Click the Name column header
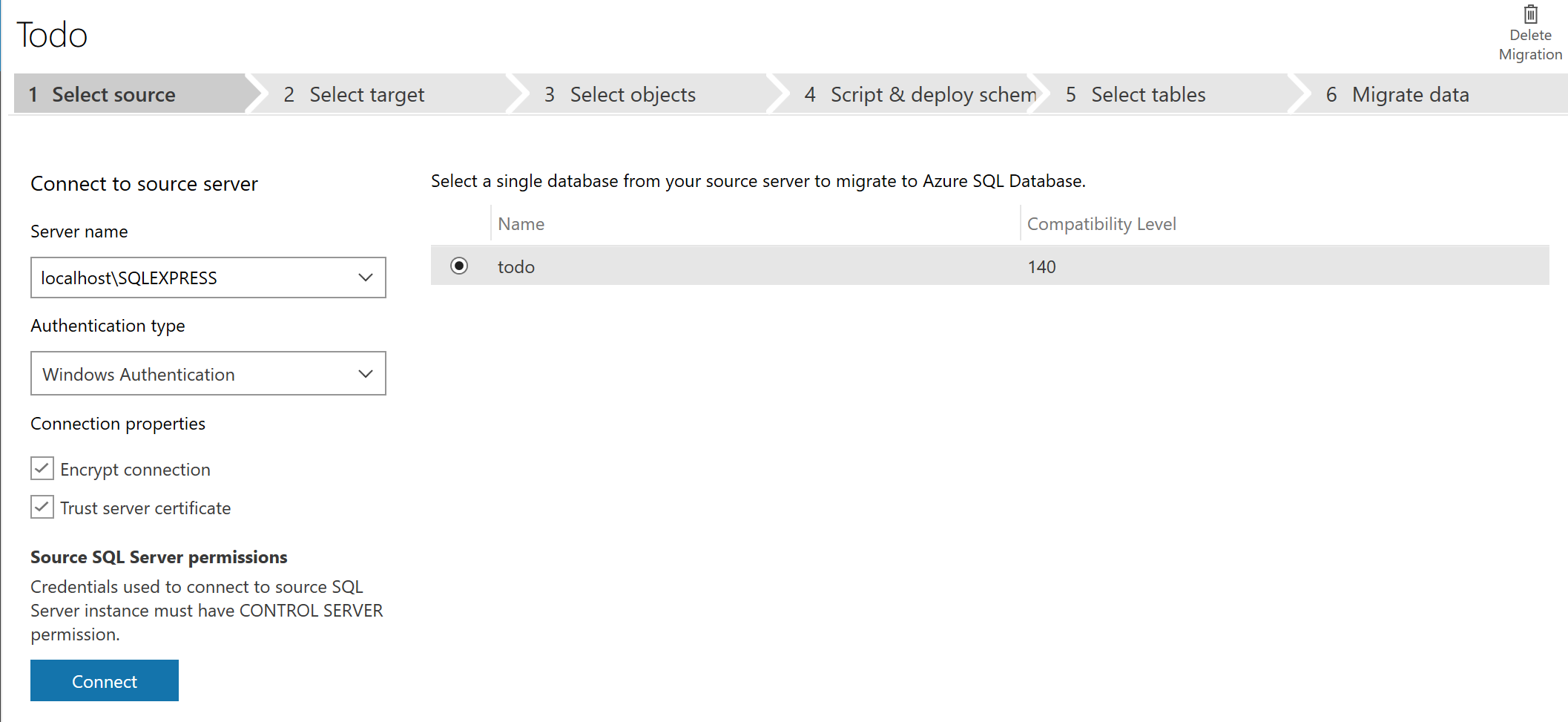 click(x=521, y=223)
